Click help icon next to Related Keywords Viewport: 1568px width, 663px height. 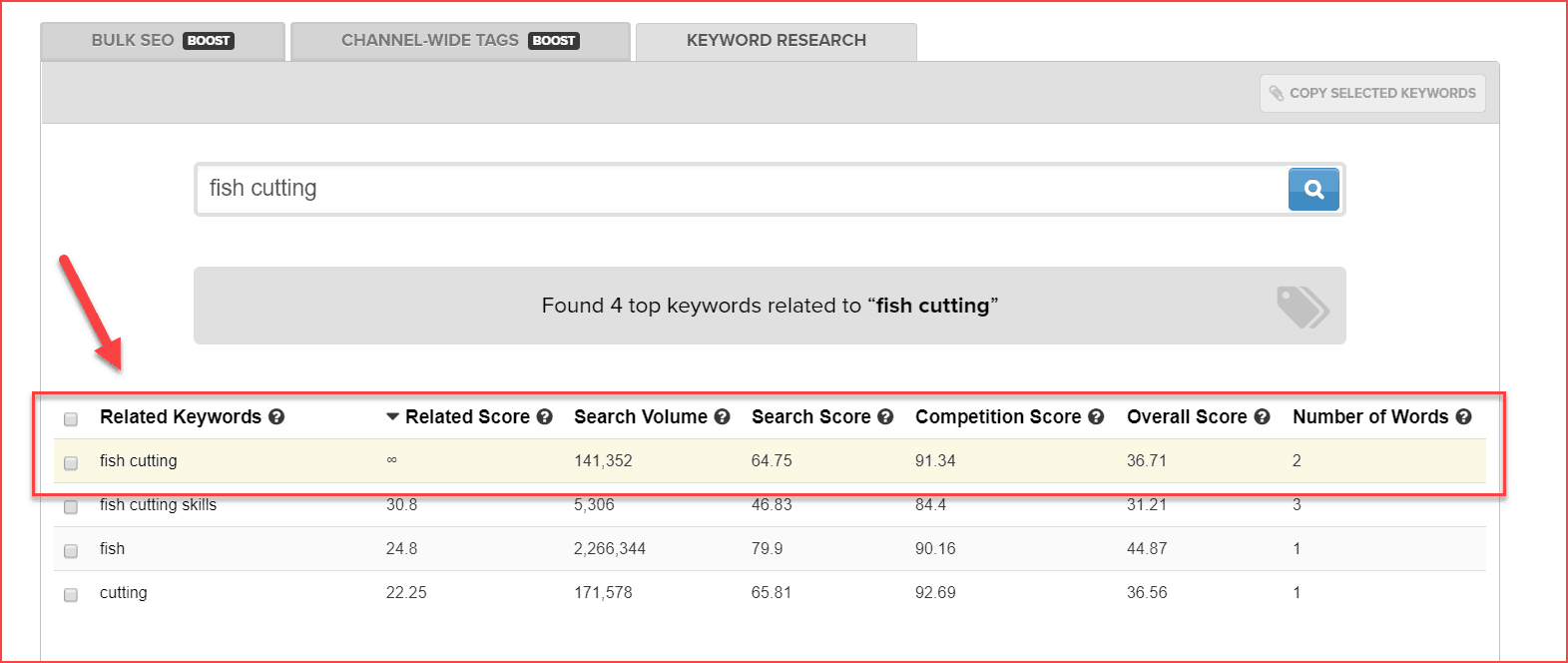click(x=276, y=417)
